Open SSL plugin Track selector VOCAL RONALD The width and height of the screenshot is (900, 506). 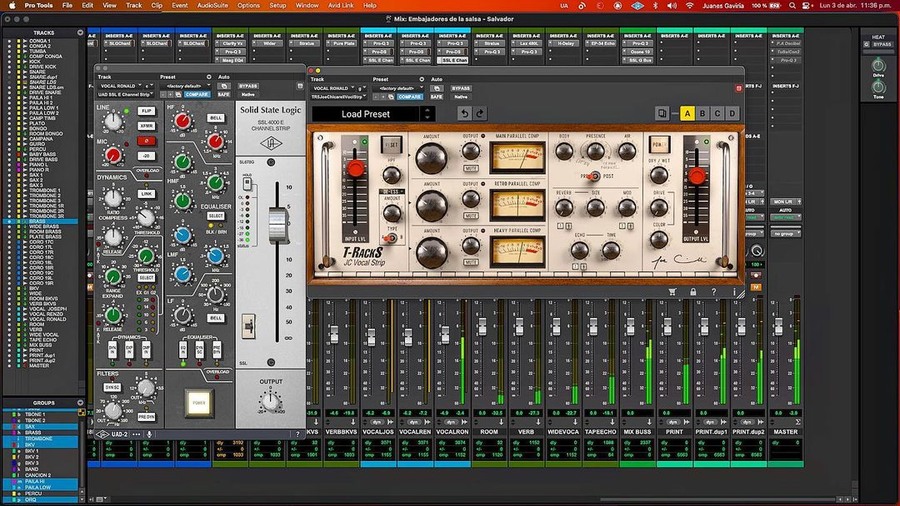[x=121, y=86]
